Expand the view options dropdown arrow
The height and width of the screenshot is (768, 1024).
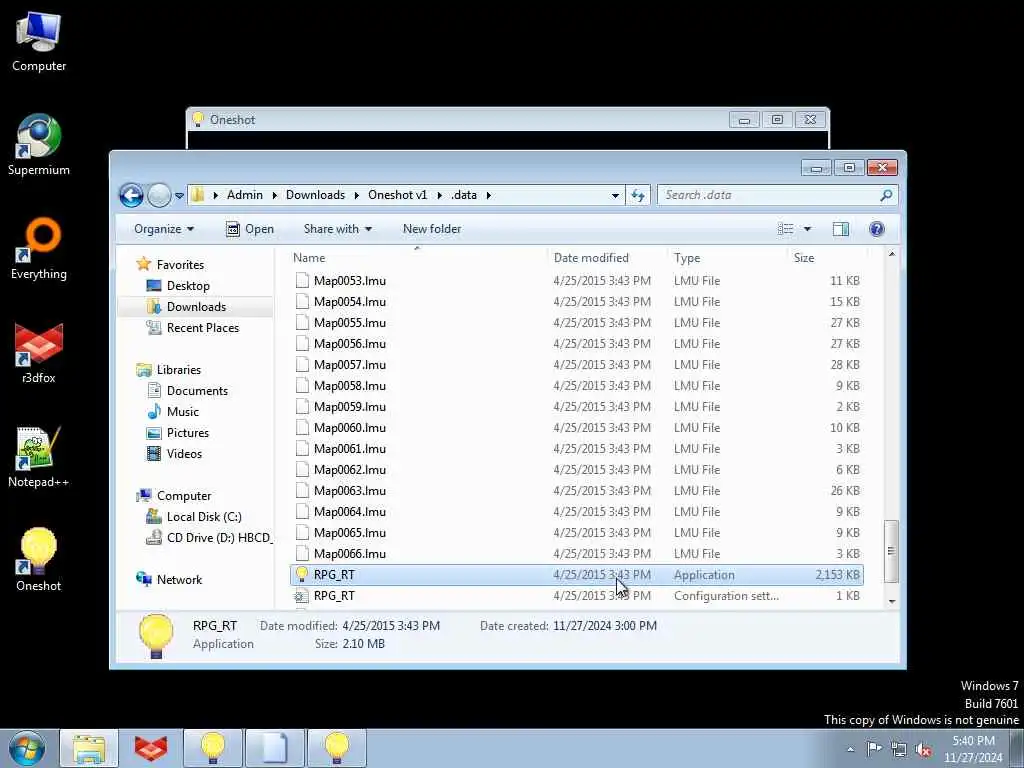(807, 229)
